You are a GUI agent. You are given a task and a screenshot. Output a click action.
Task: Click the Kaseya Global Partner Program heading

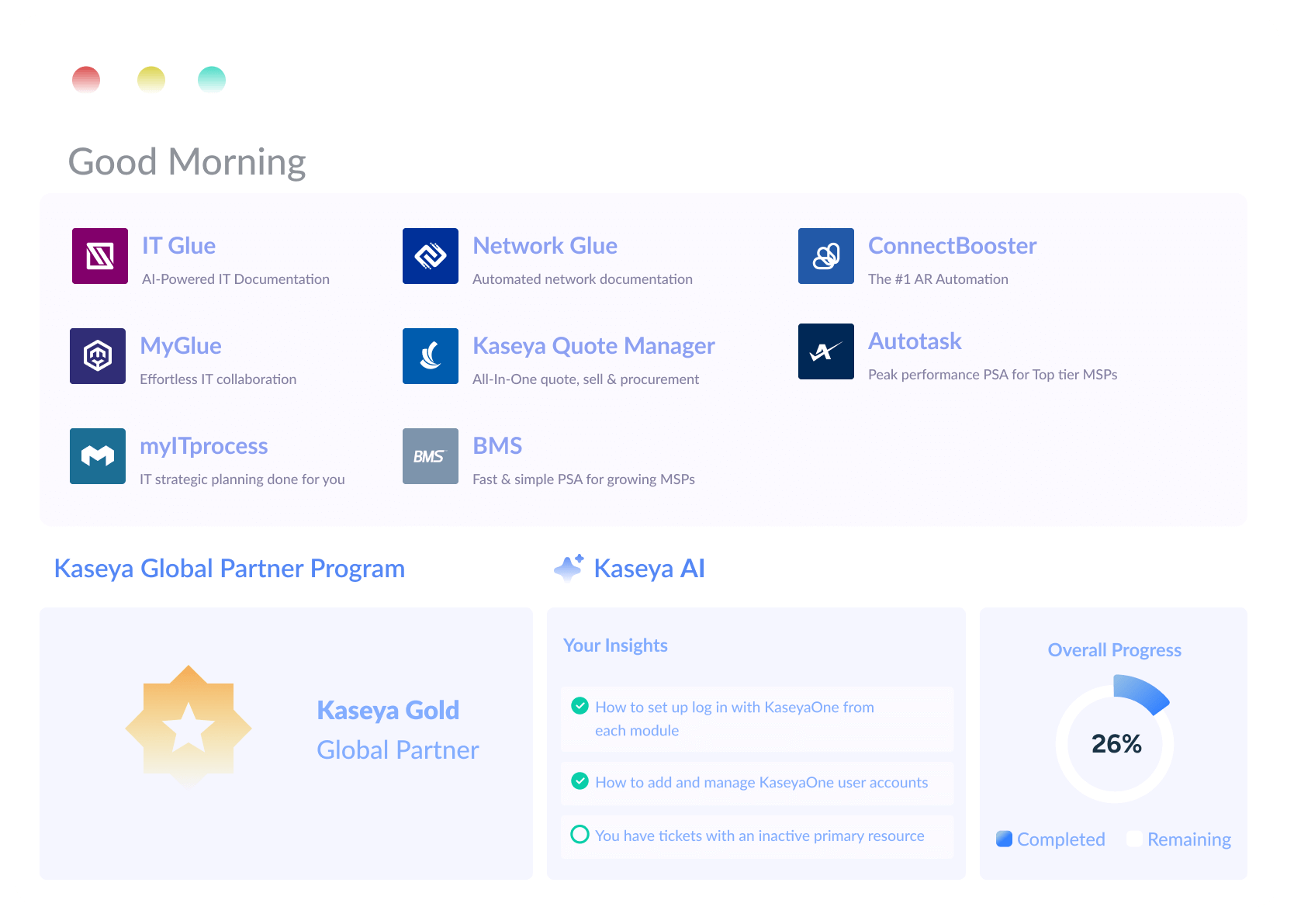point(230,569)
